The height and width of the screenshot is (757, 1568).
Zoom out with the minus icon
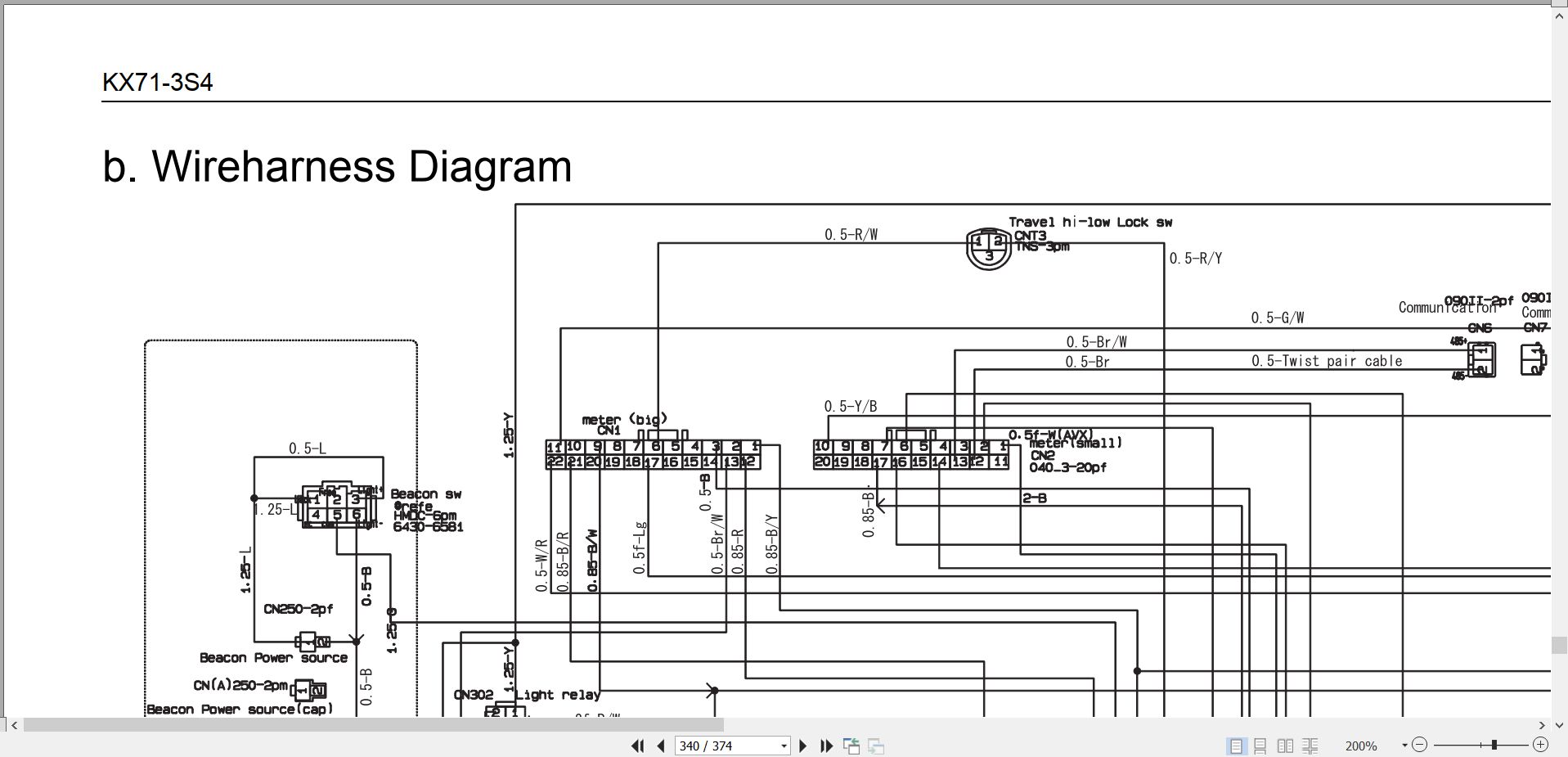coord(1419,745)
